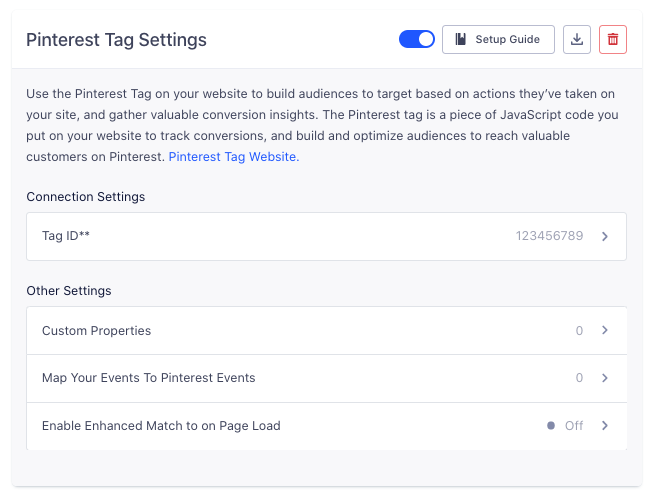Screen dimensions: 656x503
Task: Toggle the Pinterest Tag enable switch
Action: tap(416, 40)
